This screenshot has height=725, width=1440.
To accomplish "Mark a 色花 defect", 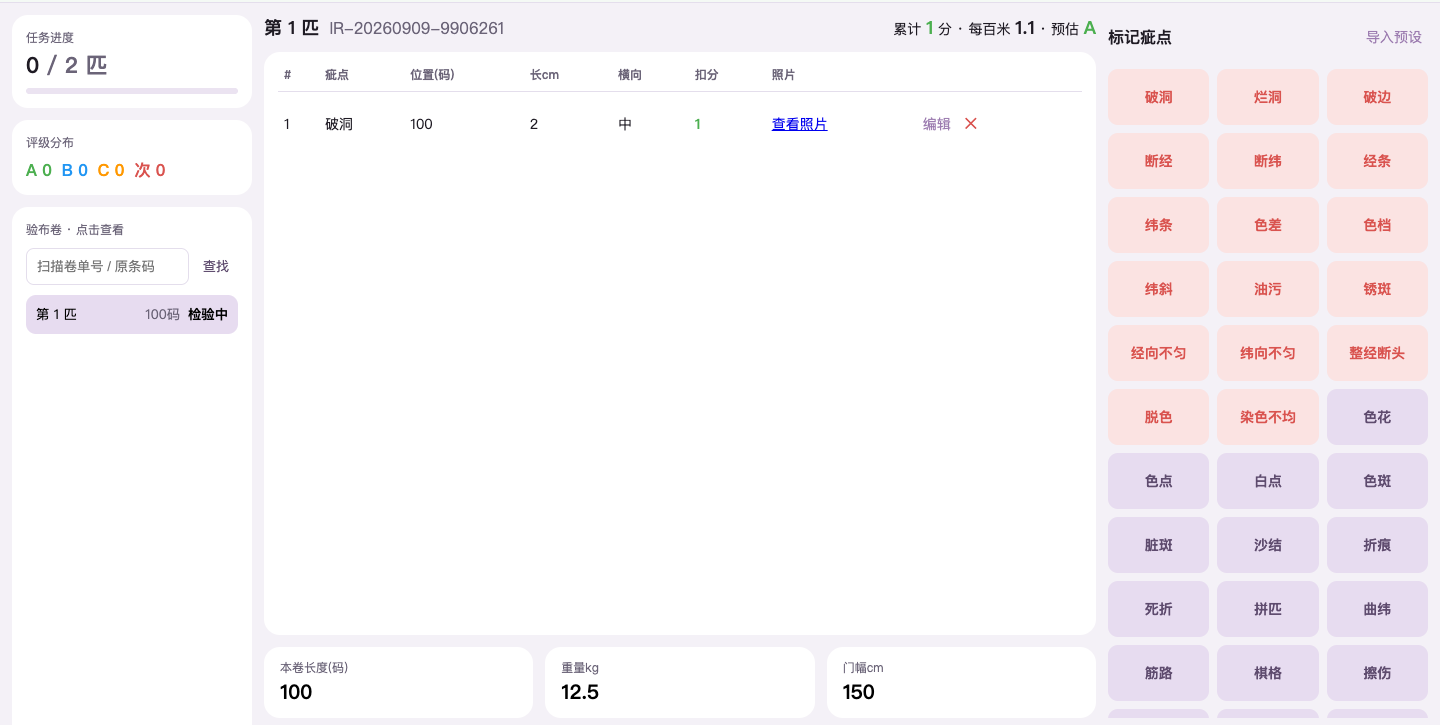I will click(1377, 417).
